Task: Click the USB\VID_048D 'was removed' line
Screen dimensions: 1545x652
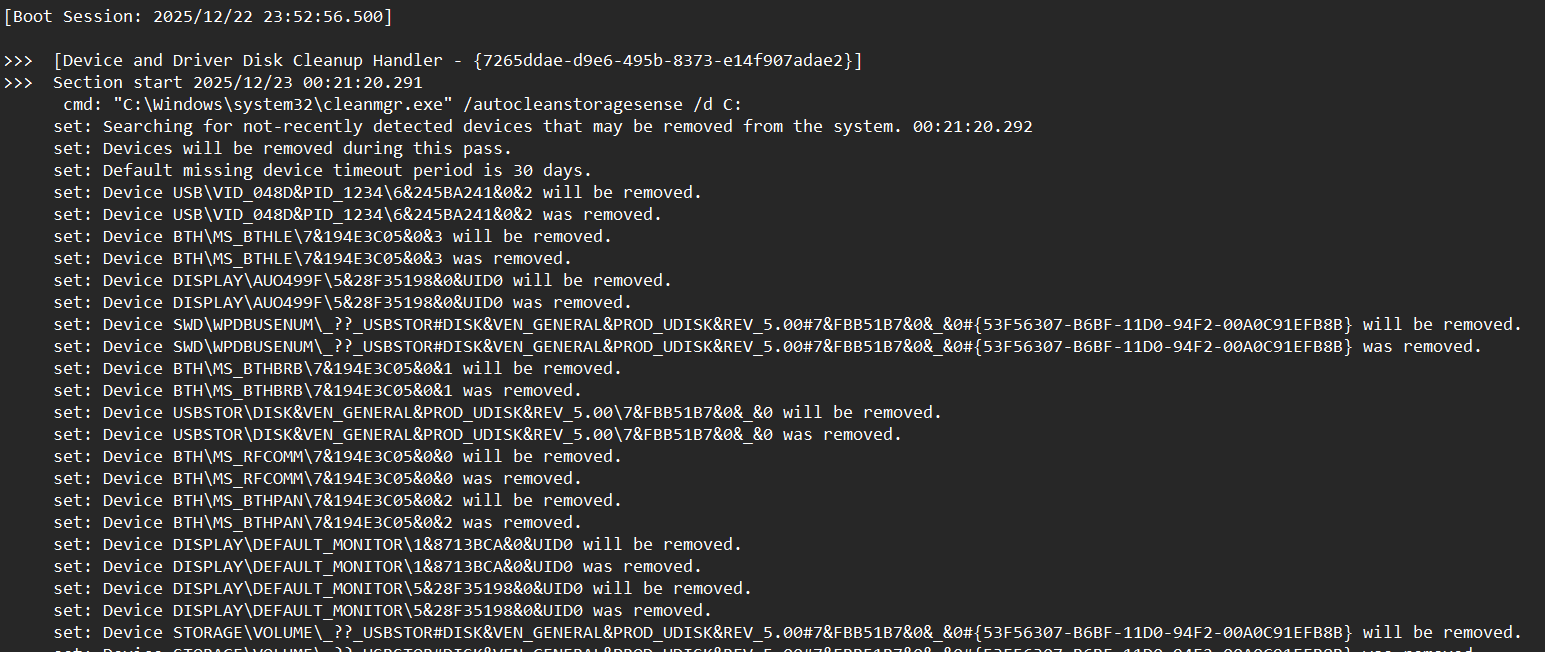Action: click(358, 215)
